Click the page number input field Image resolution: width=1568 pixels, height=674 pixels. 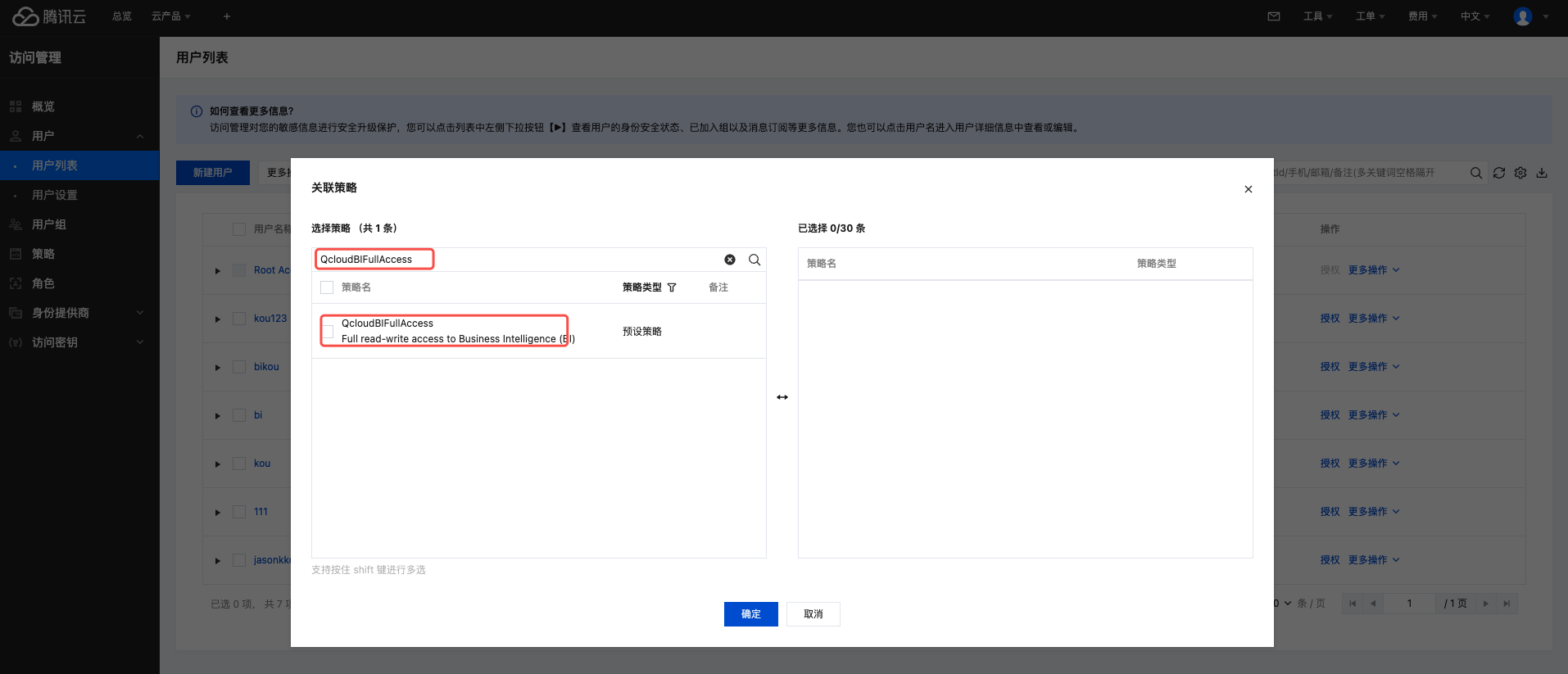click(1409, 604)
